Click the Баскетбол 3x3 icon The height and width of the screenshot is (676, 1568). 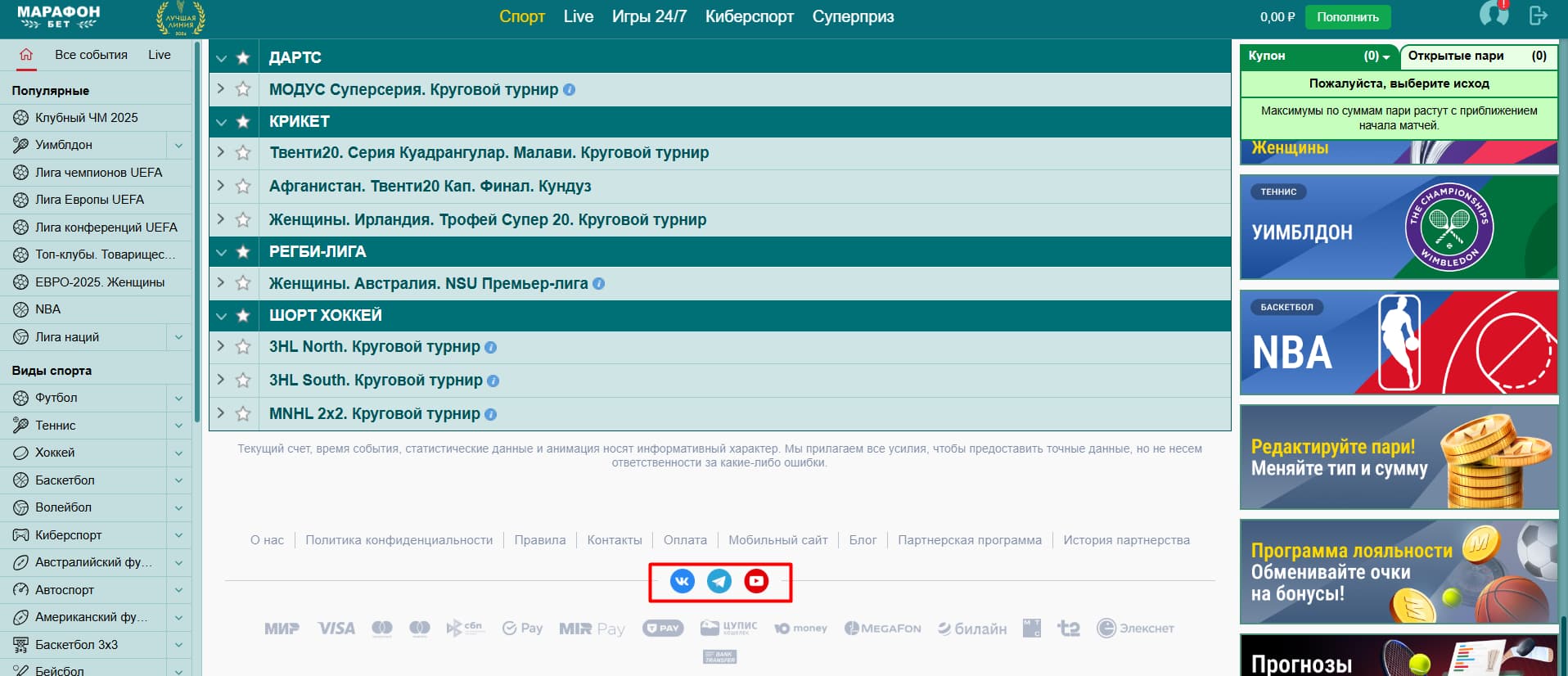[20, 645]
